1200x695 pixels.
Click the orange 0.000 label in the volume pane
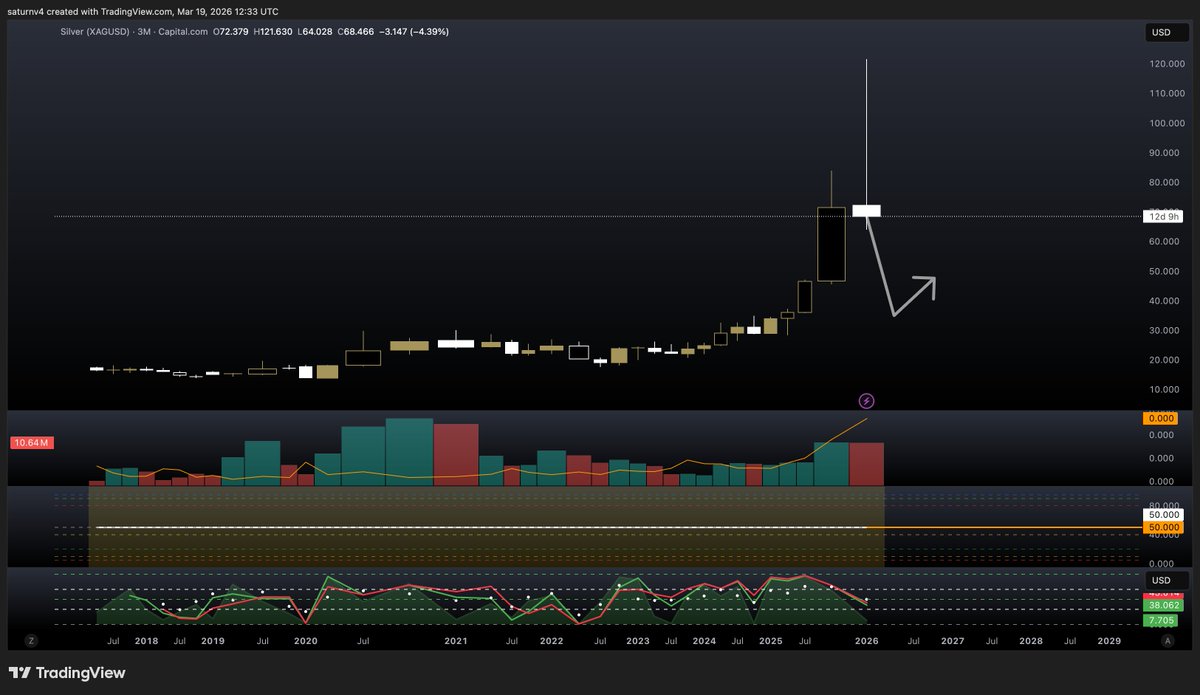[x=1161, y=419]
